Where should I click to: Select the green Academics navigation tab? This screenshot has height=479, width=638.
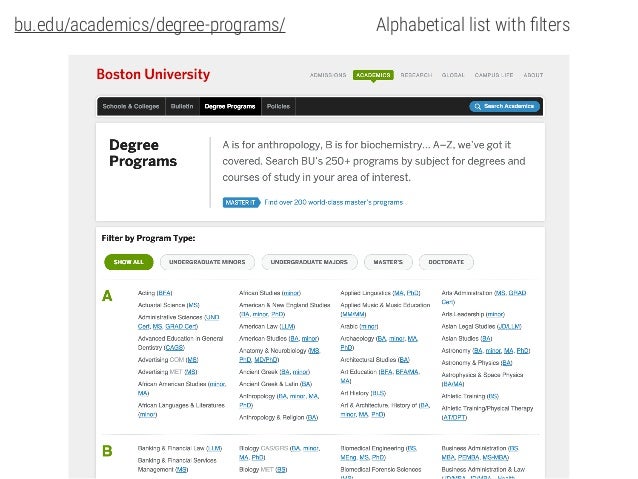click(x=373, y=75)
